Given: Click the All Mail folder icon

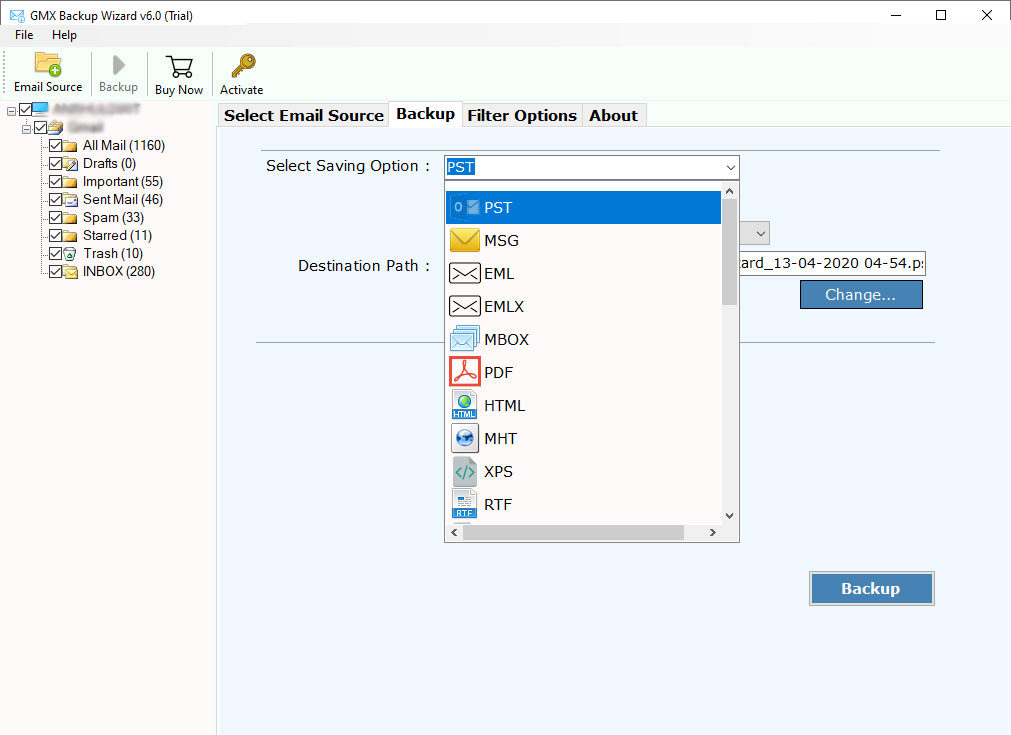Looking at the screenshot, I should click(70, 146).
